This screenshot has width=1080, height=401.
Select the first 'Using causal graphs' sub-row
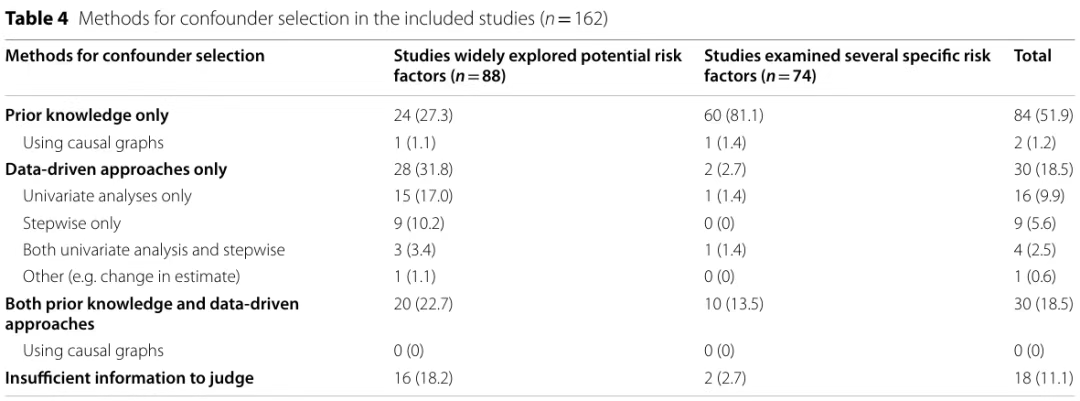click(x=94, y=143)
